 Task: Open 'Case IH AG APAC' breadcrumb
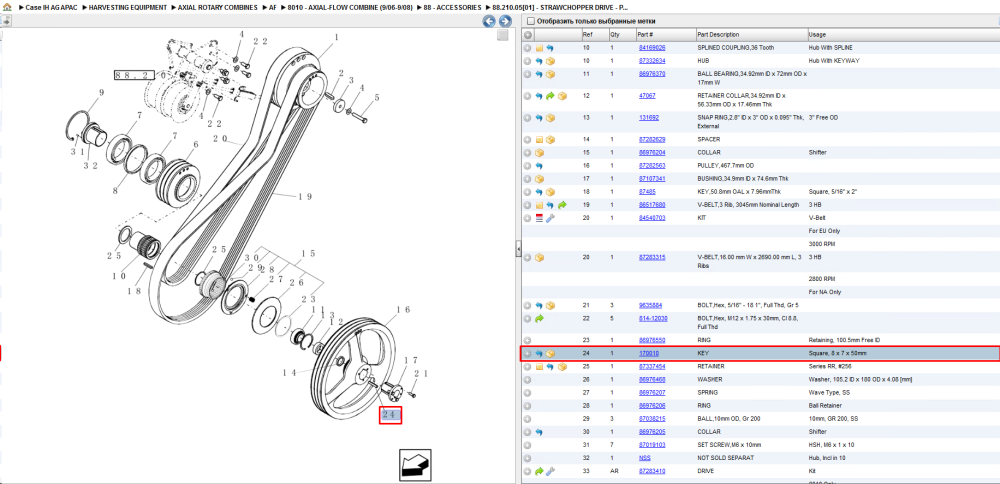(x=50, y=7)
